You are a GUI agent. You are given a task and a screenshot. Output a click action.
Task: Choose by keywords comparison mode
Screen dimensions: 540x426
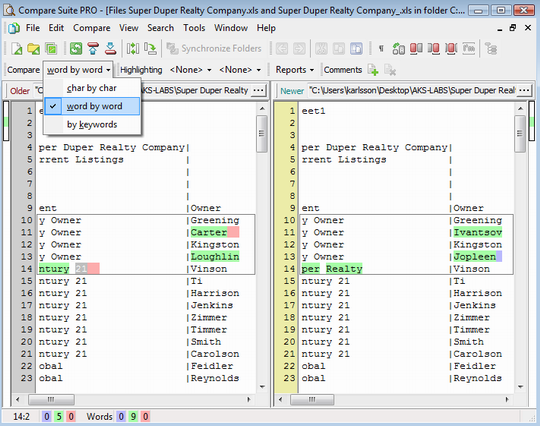pos(92,124)
